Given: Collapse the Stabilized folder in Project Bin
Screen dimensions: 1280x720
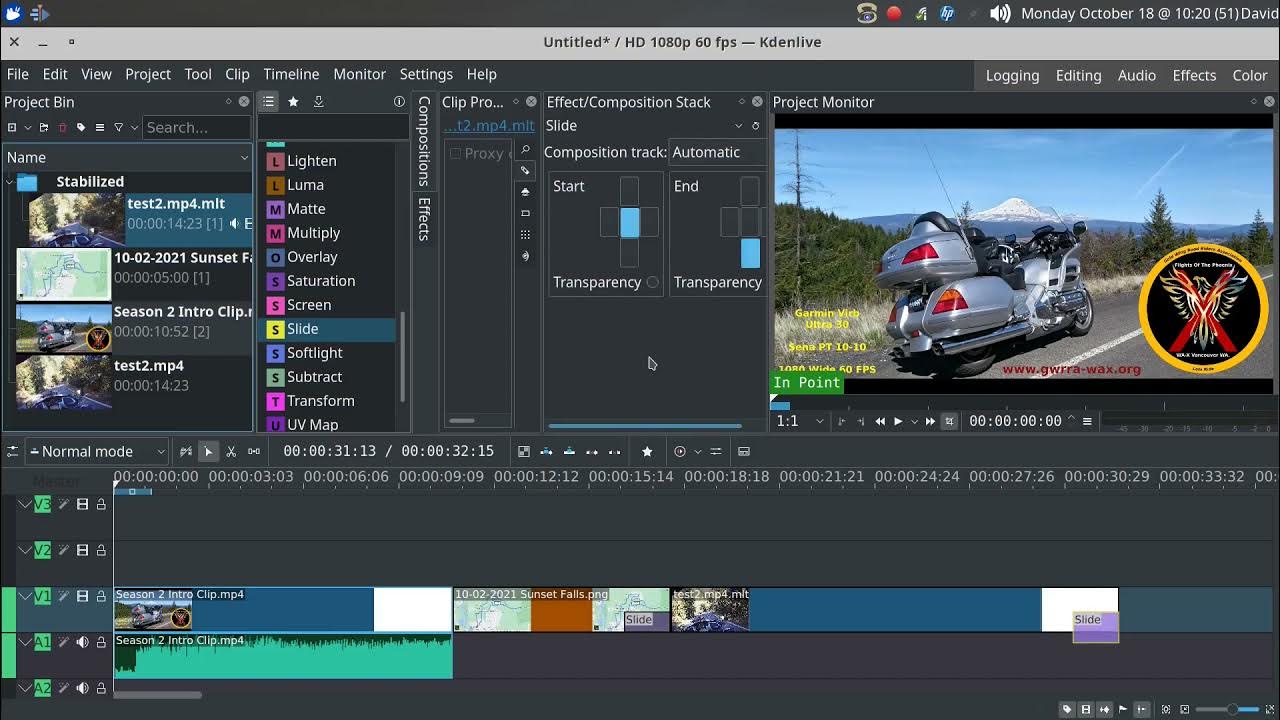Looking at the screenshot, I should (10, 182).
